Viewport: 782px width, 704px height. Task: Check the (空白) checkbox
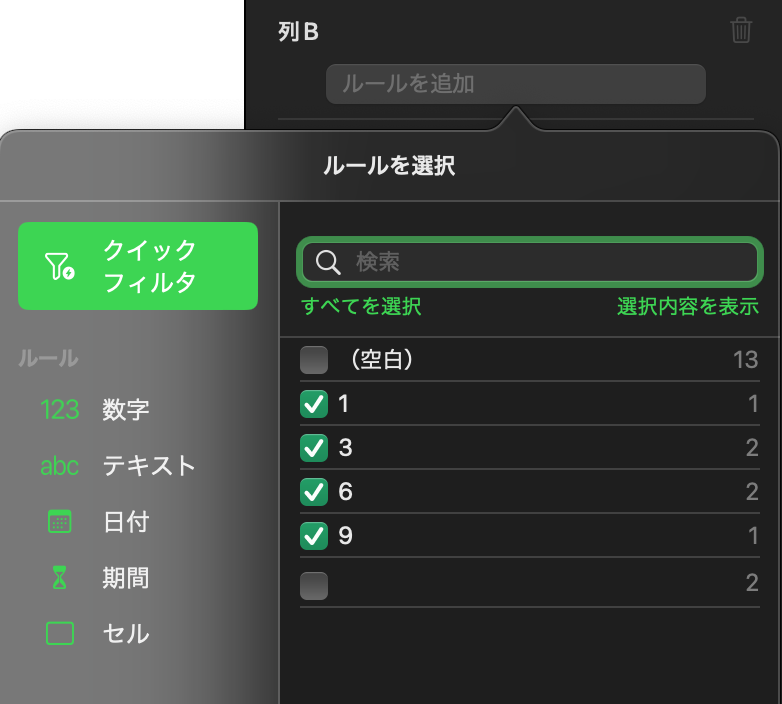coord(314,360)
